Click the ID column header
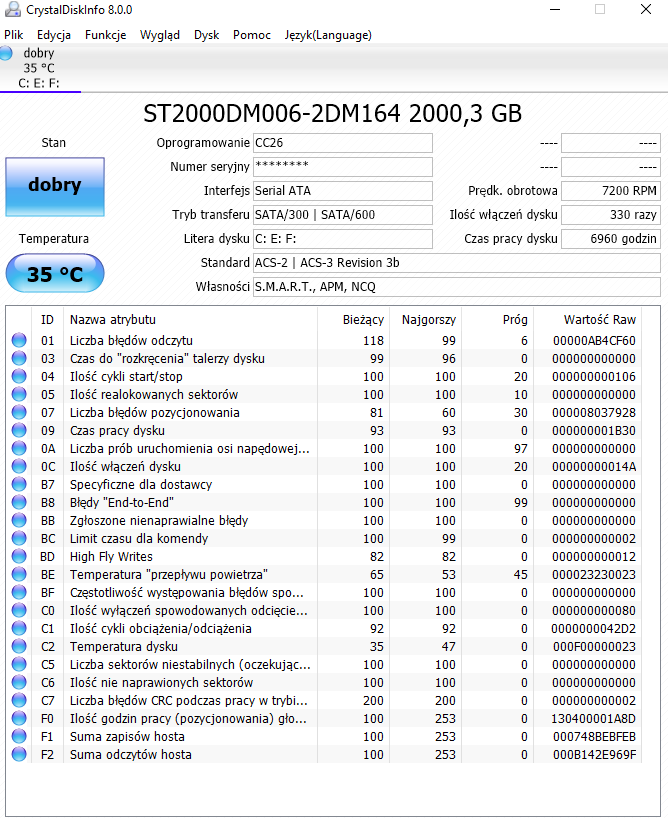This screenshot has height=818, width=668. click(47, 319)
